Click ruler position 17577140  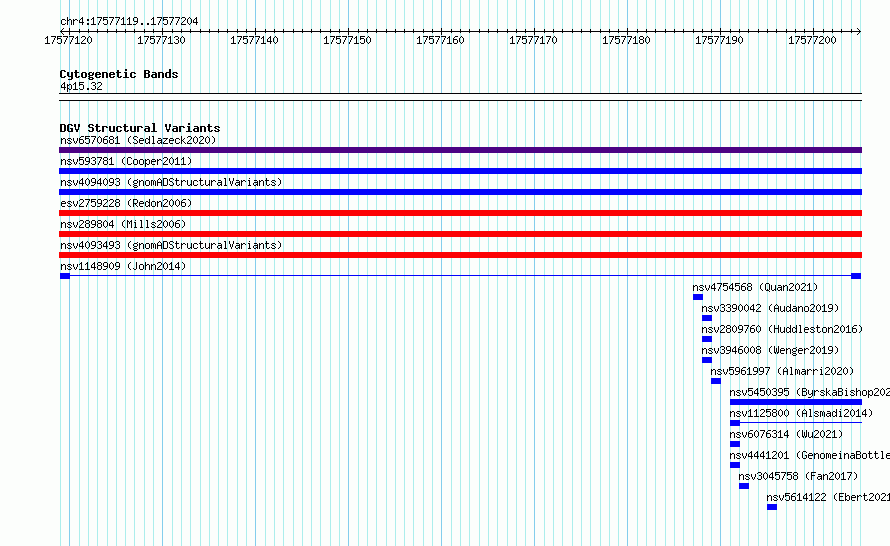click(x=254, y=40)
